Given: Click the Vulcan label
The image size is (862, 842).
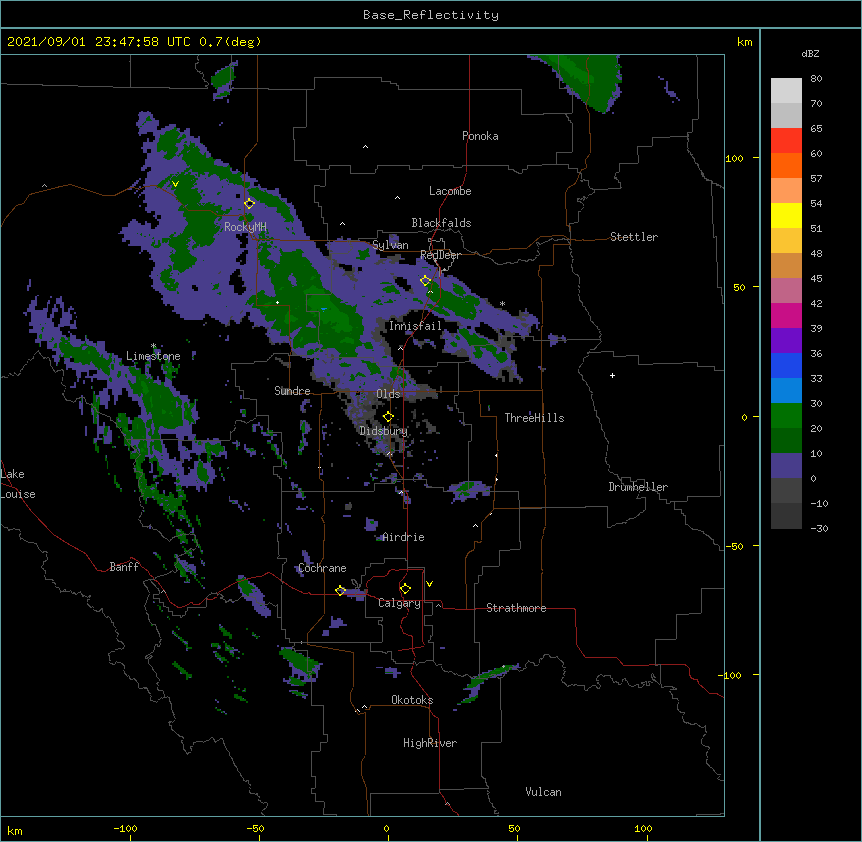Looking at the screenshot, I should pos(543,792).
